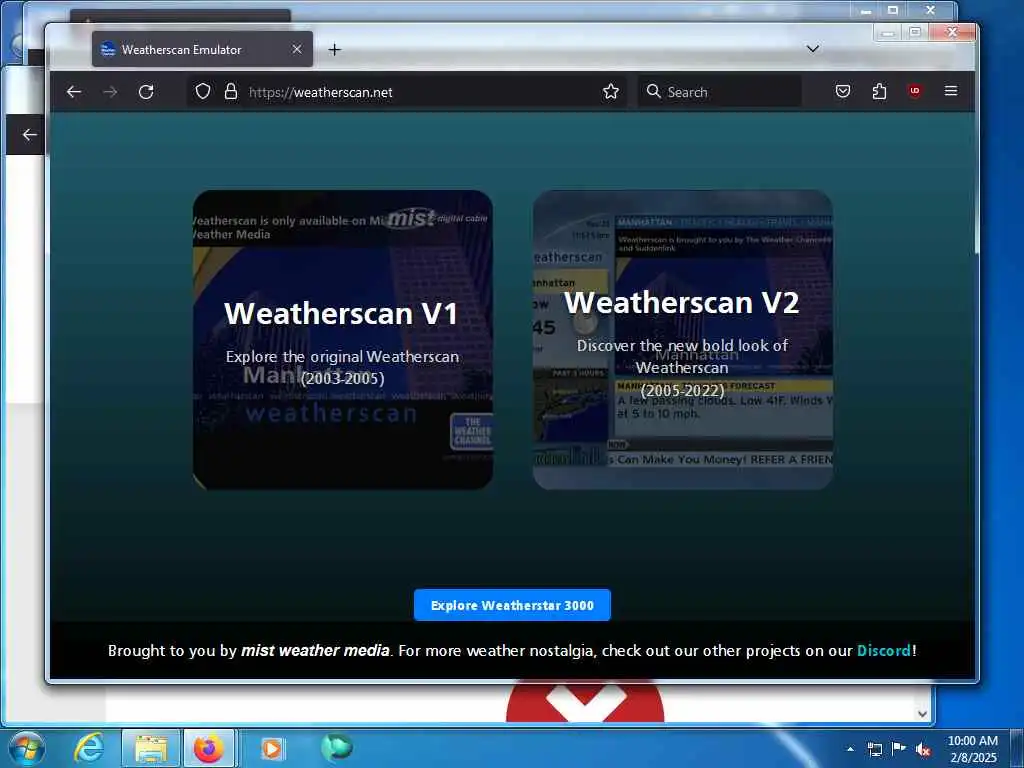This screenshot has height=768, width=1024.
Task: Open Windows Media Player from taskbar
Action: [271, 748]
